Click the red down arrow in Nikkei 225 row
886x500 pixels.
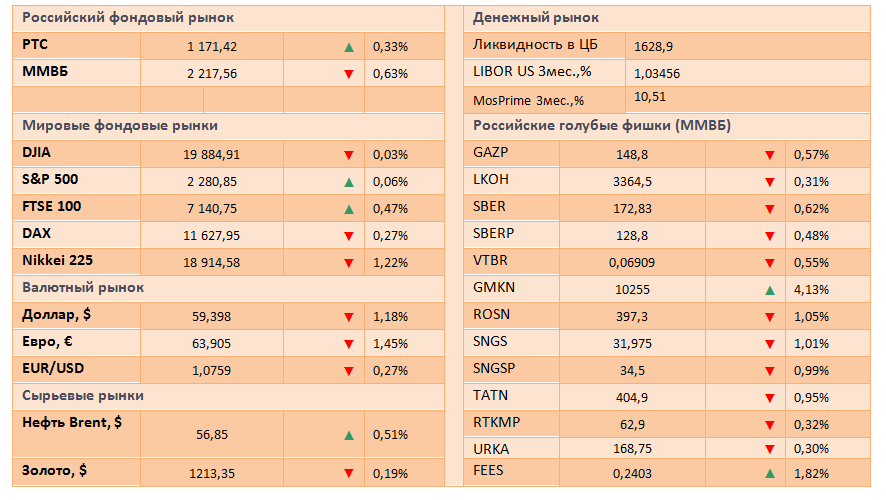click(348, 263)
